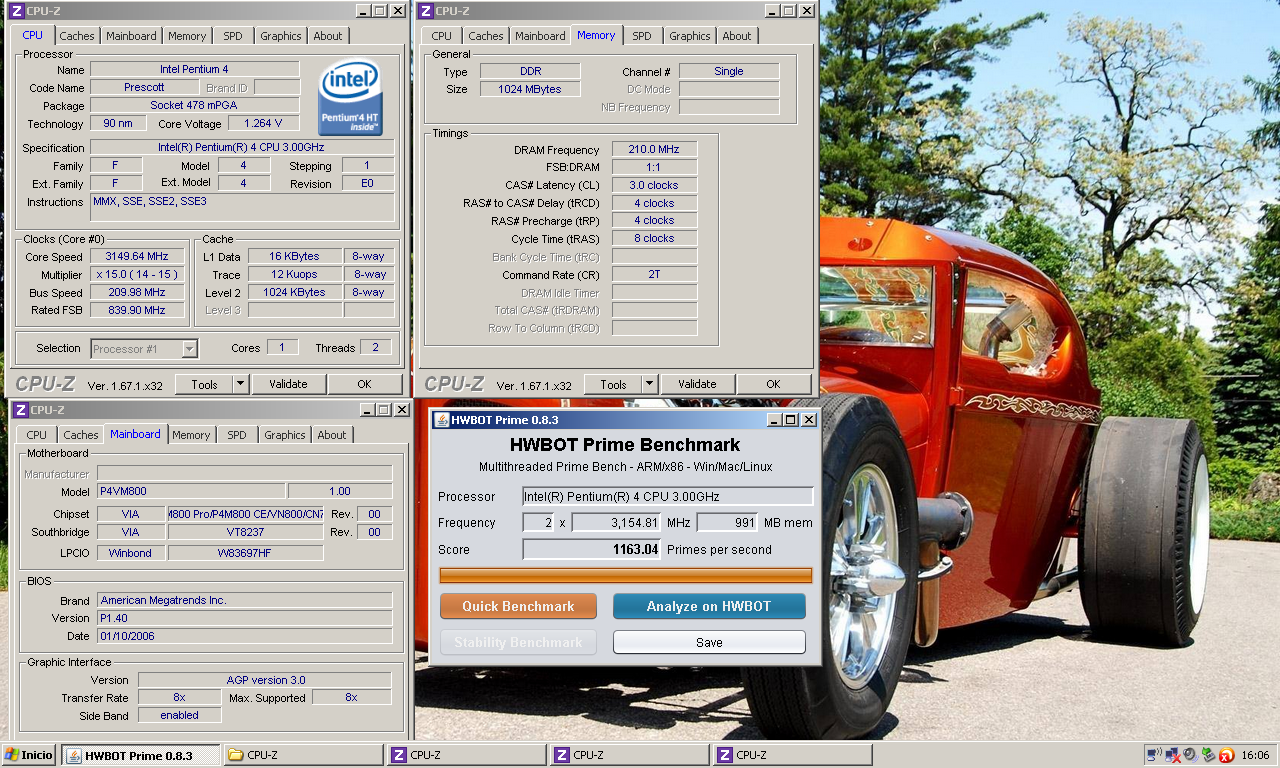The image size is (1280, 768).
Task: Click the folder icon of the CPU-Z taskbar item
Action: click(x=236, y=755)
